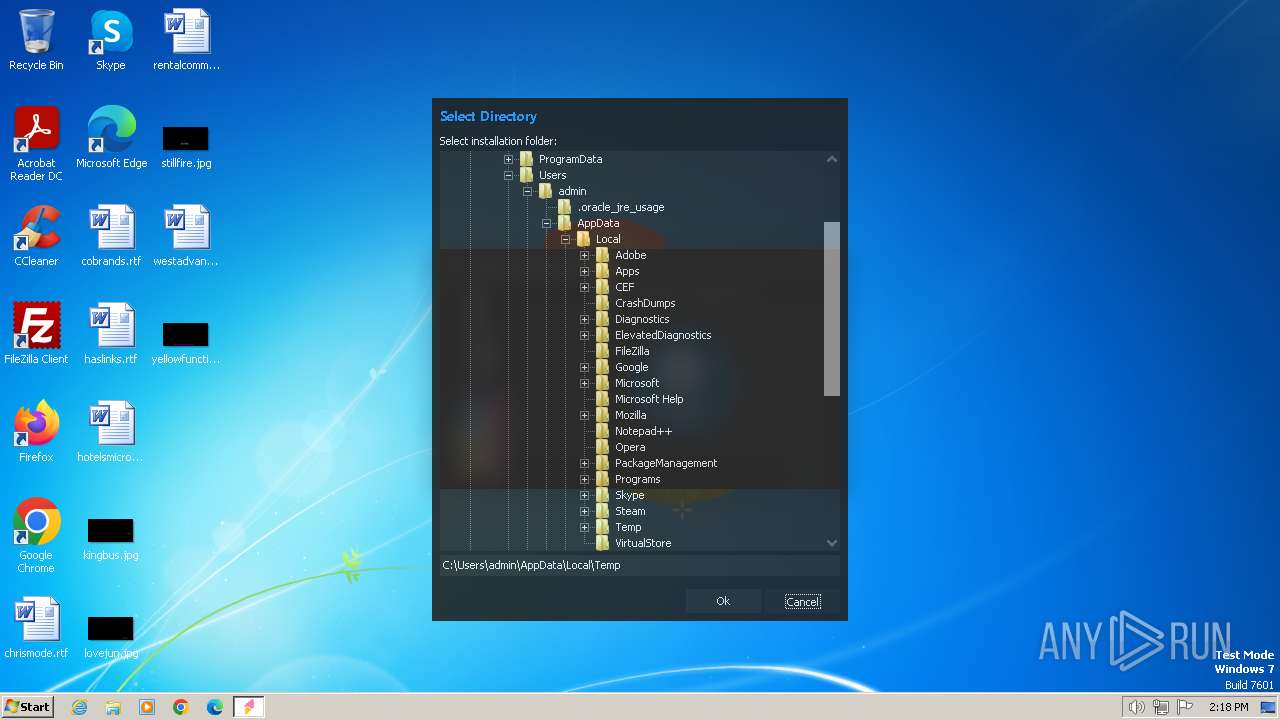Collapse the admin folder node
Viewport: 1280px width, 720px height.
[527, 191]
